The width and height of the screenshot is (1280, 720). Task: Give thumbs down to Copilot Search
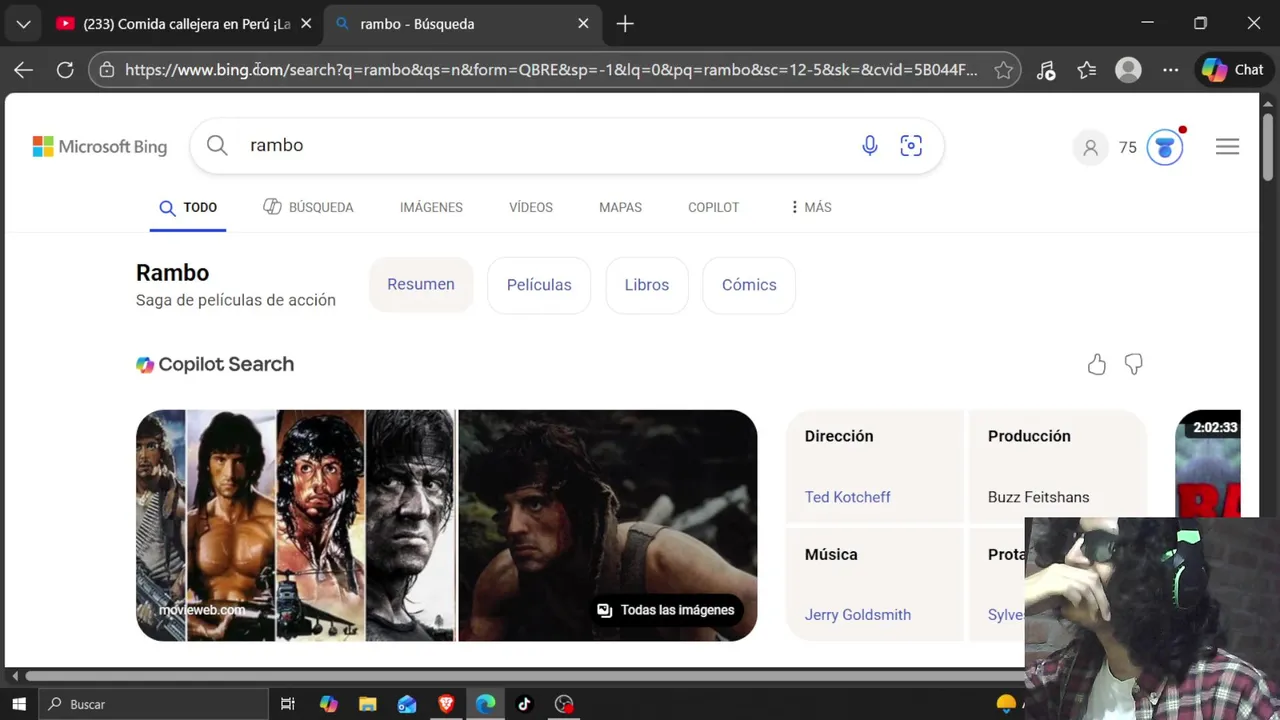(1133, 364)
